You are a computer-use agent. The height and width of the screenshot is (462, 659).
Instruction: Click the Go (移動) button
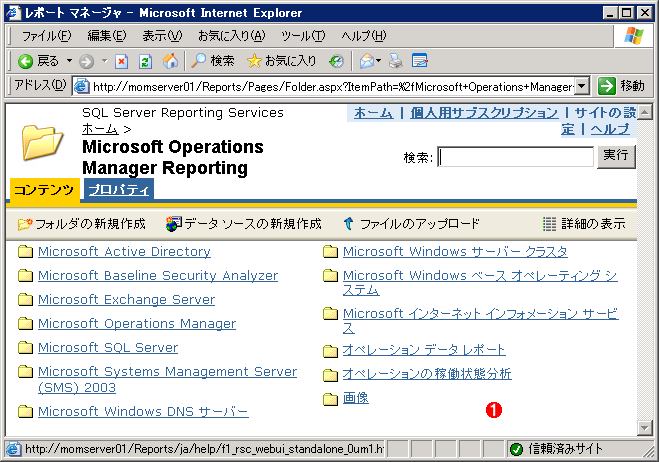[x=621, y=86]
